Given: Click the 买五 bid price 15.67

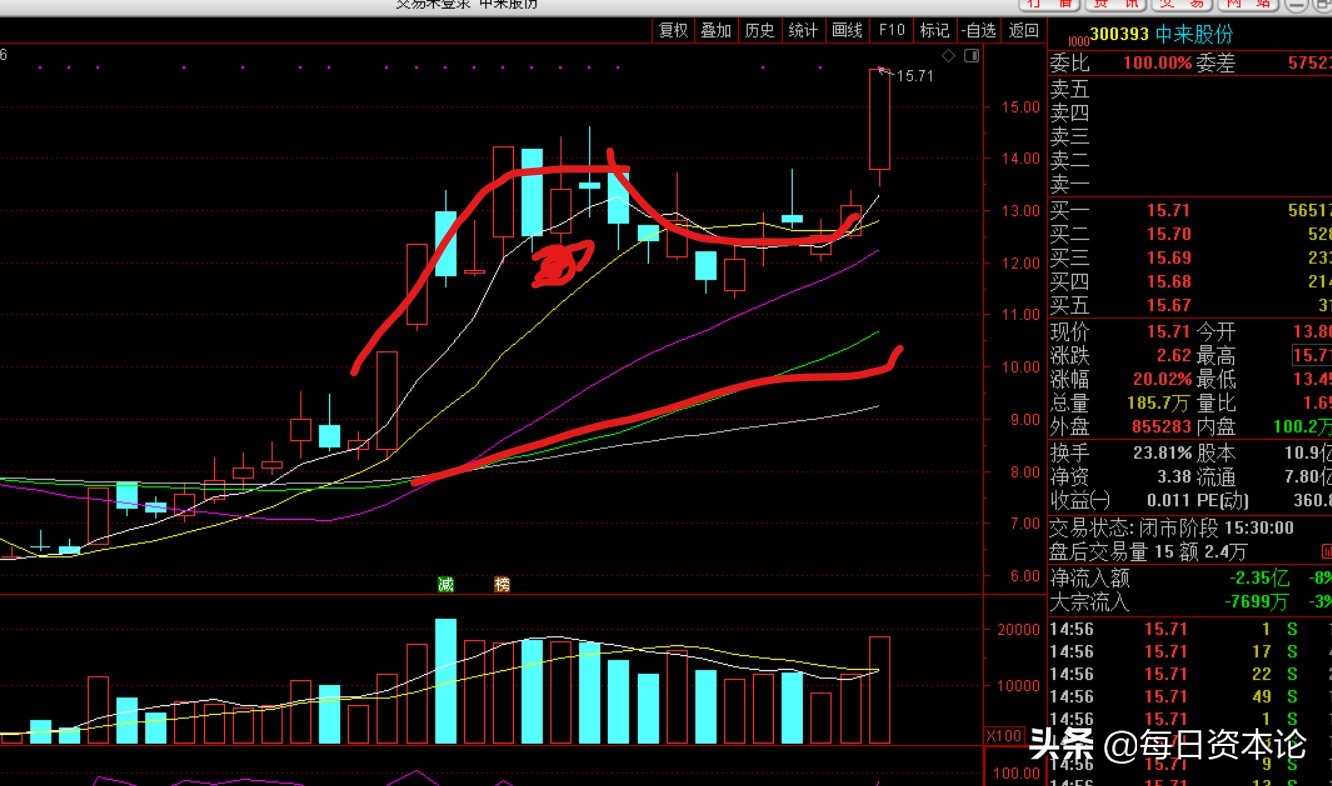Looking at the screenshot, I should (1169, 306).
